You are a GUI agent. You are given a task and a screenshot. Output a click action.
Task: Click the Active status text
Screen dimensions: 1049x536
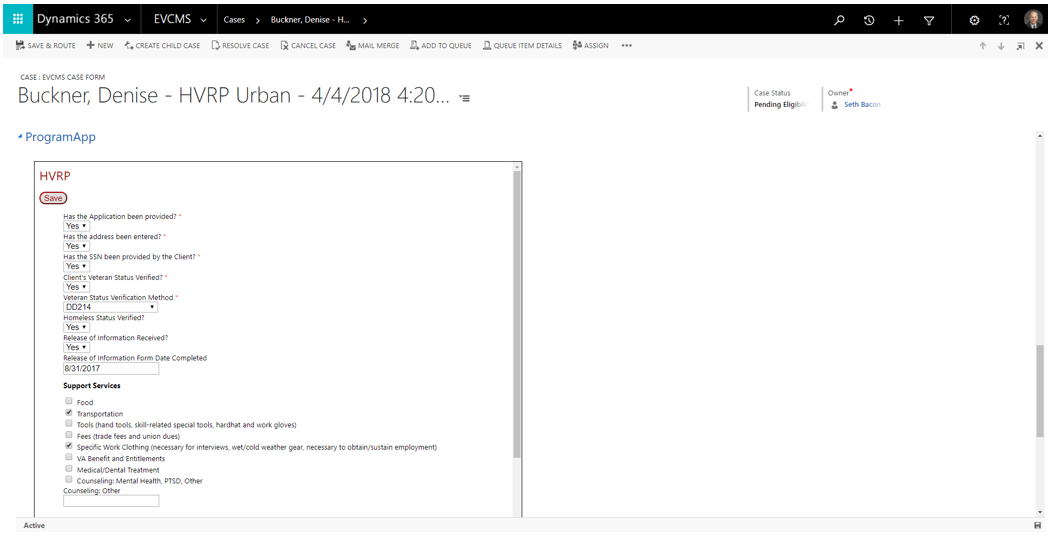pos(34,525)
